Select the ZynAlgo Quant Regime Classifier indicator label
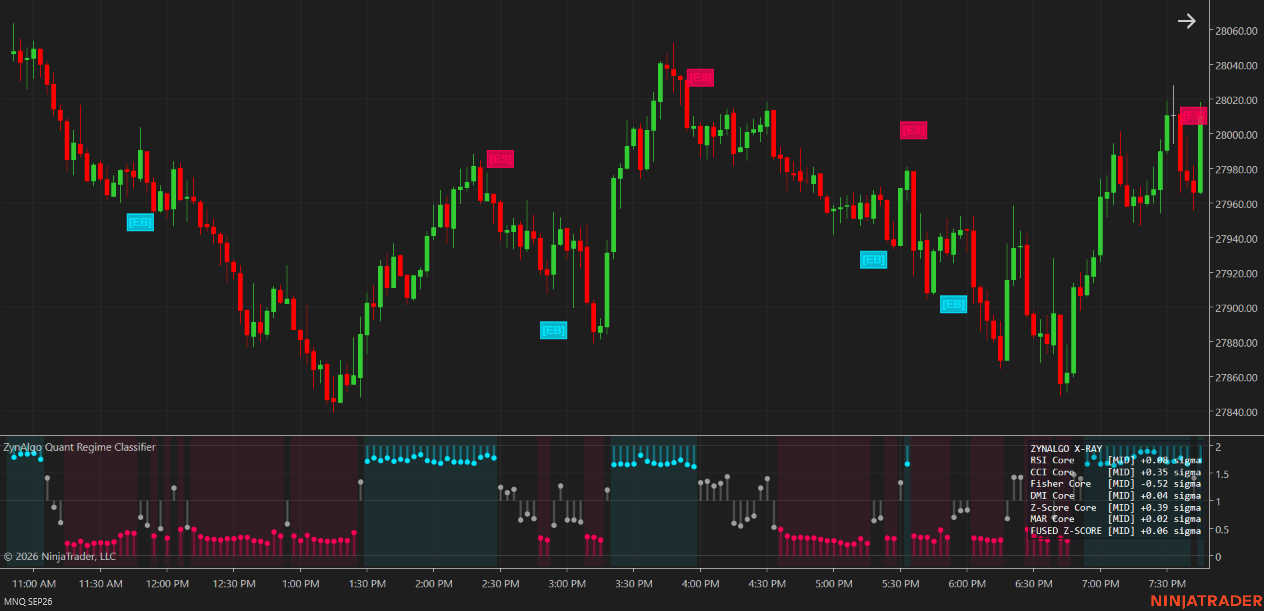 click(x=79, y=447)
